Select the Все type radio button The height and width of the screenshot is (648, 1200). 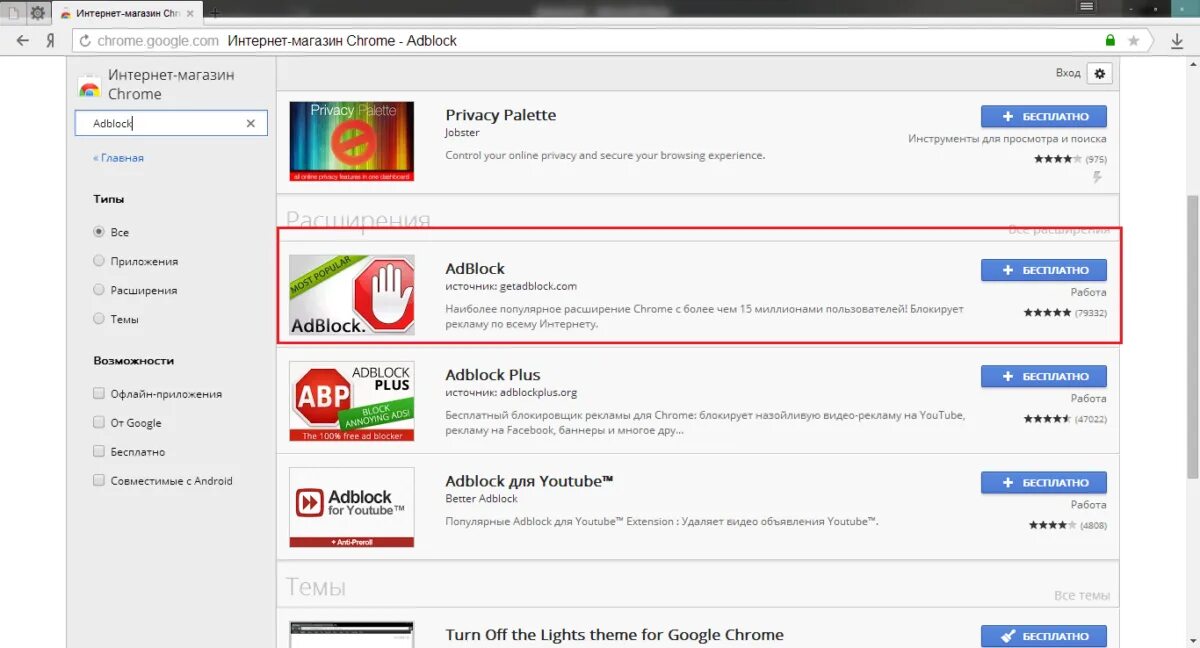click(99, 232)
